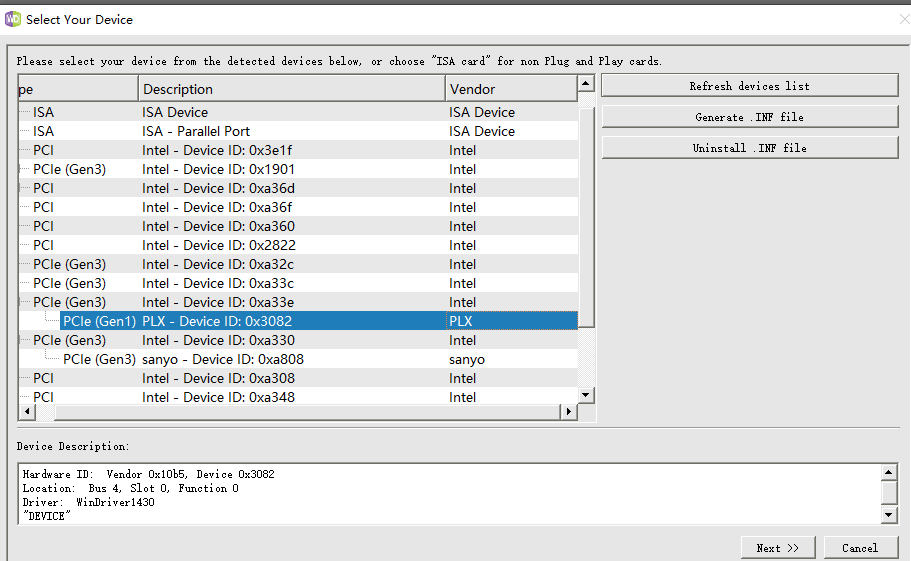911x561 pixels.
Task: Cancel the device selection dialog
Action: (860, 548)
